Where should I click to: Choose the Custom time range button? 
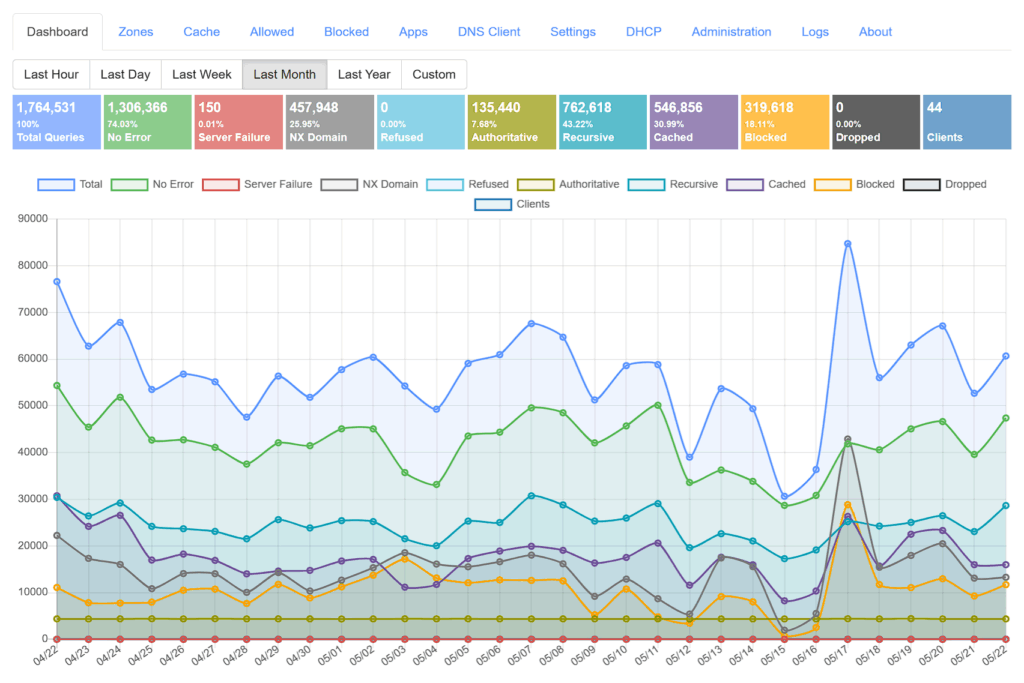pos(433,74)
